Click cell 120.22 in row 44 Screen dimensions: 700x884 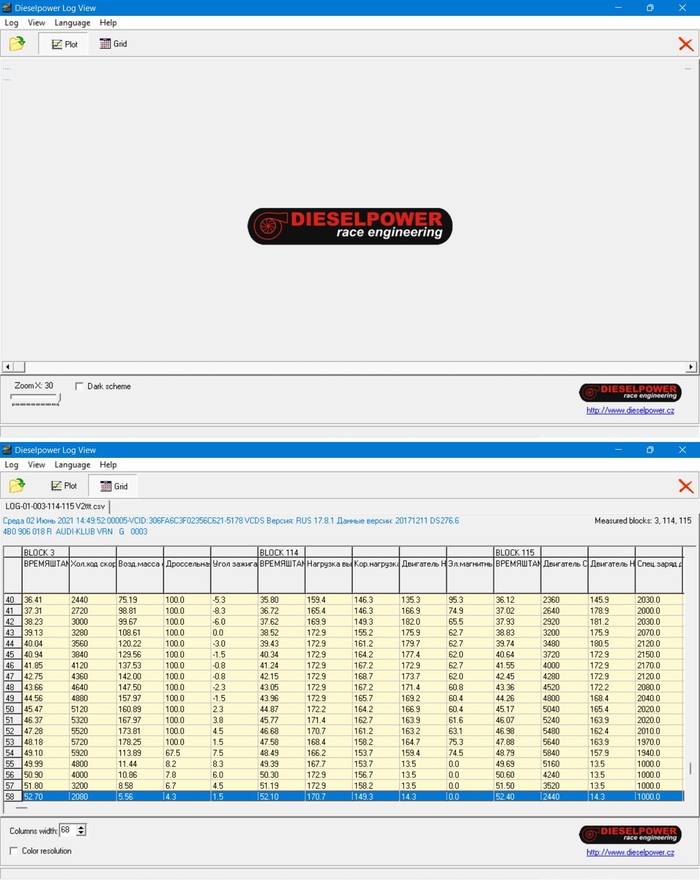point(140,643)
